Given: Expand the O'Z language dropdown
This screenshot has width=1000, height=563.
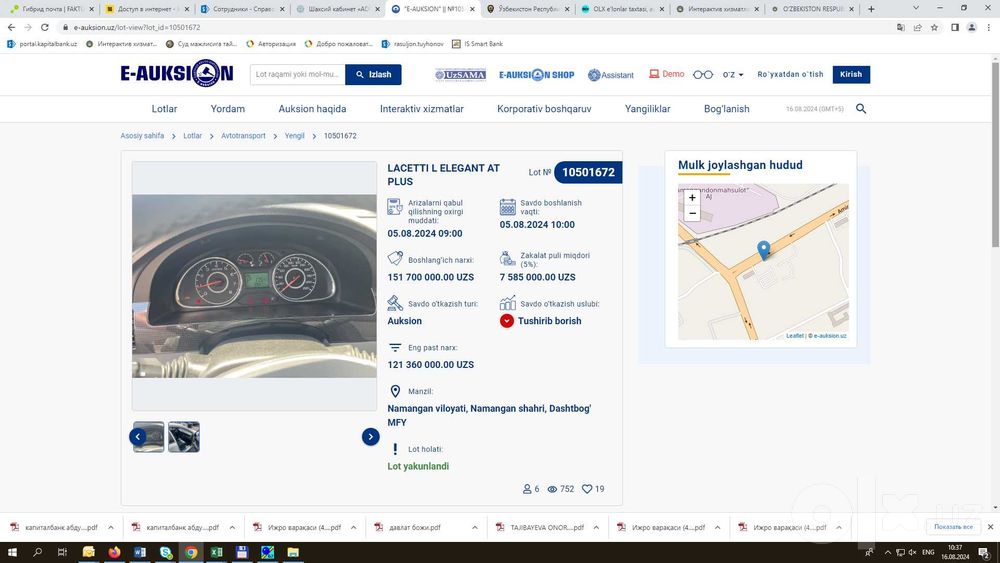Looking at the screenshot, I should pos(733,75).
